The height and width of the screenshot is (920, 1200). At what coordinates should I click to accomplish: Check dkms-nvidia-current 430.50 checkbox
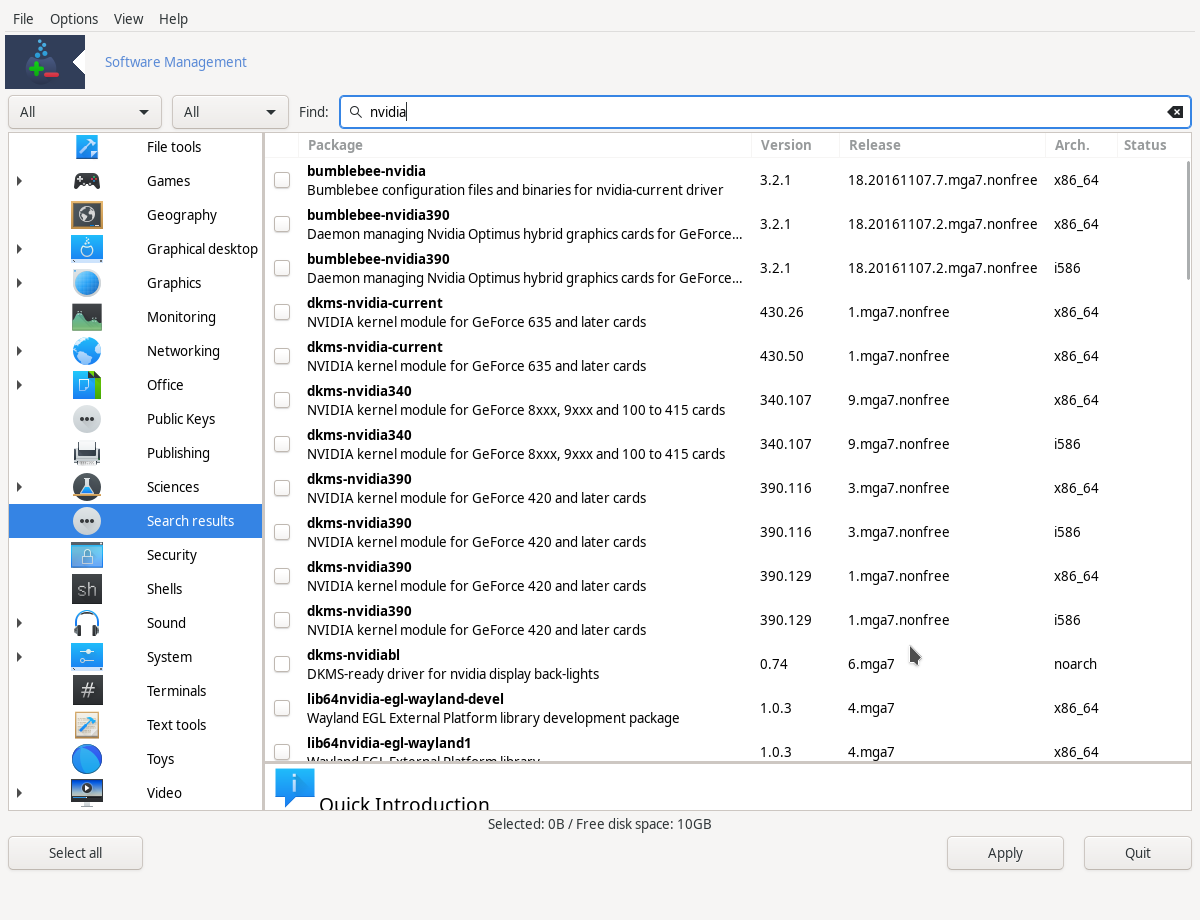282,356
